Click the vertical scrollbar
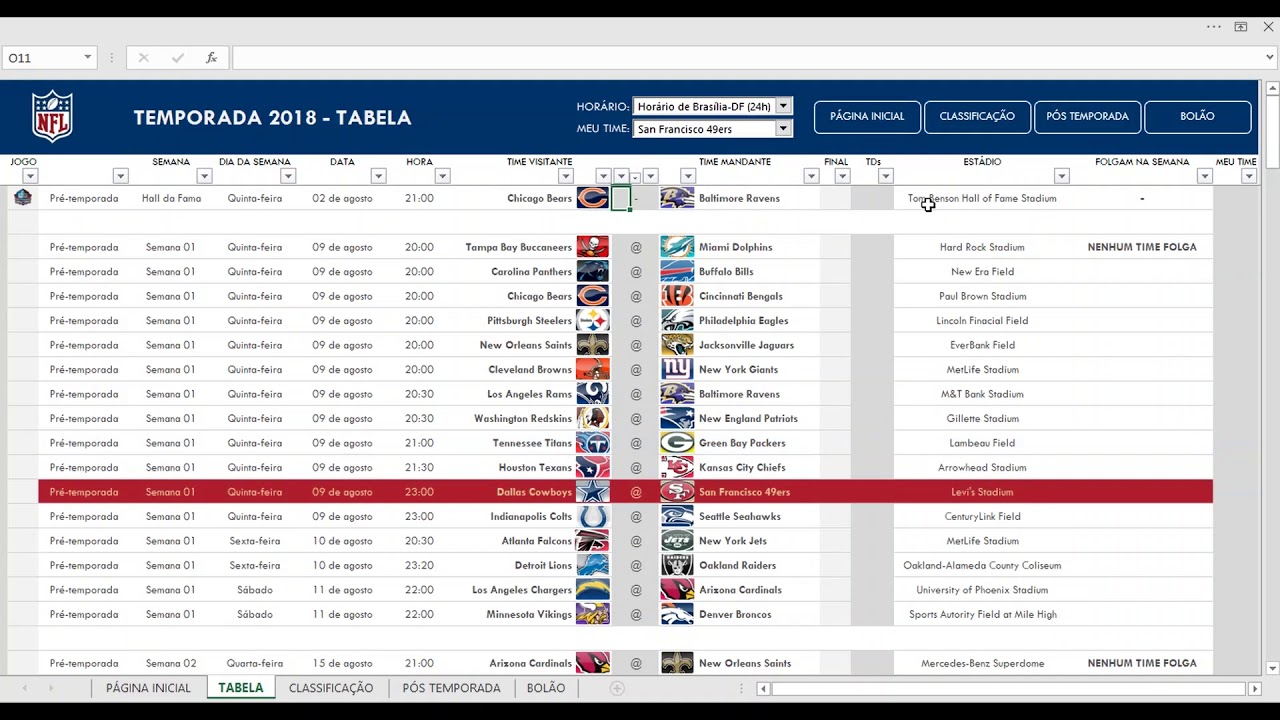The height and width of the screenshot is (720, 1280). (x=1272, y=376)
